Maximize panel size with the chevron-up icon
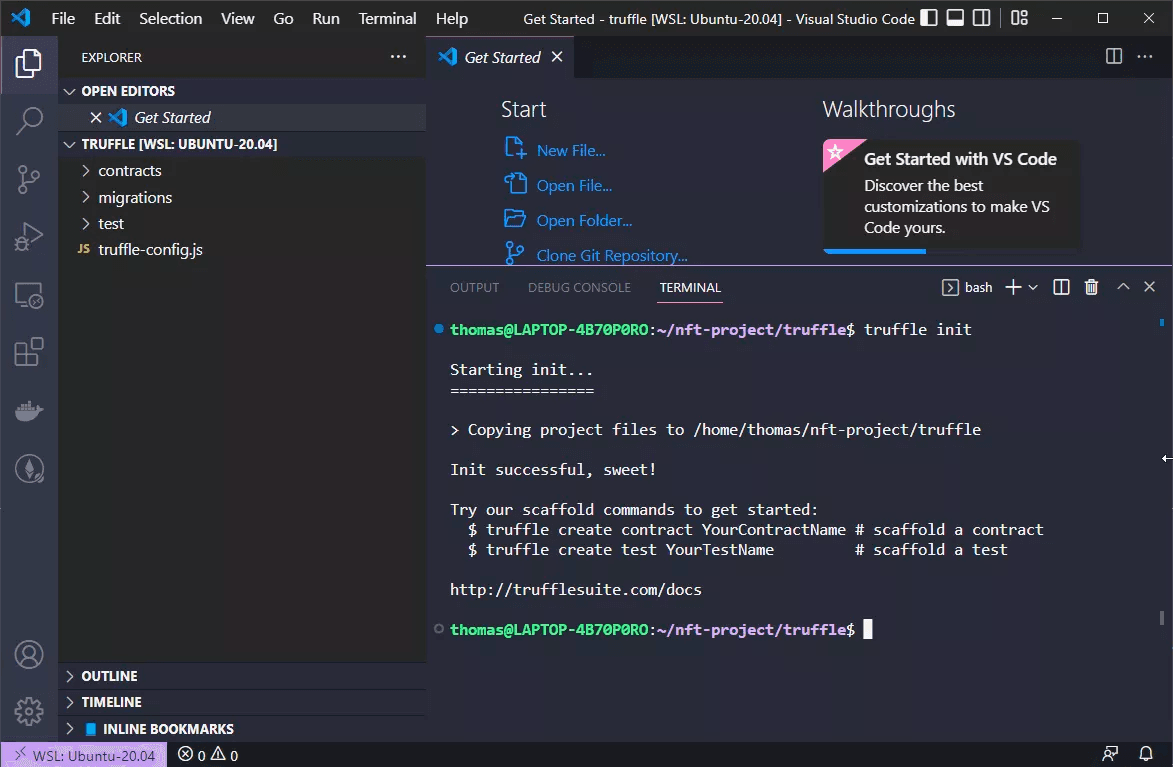1173x767 pixels. pyautogui.click(x=1123, y=287)
